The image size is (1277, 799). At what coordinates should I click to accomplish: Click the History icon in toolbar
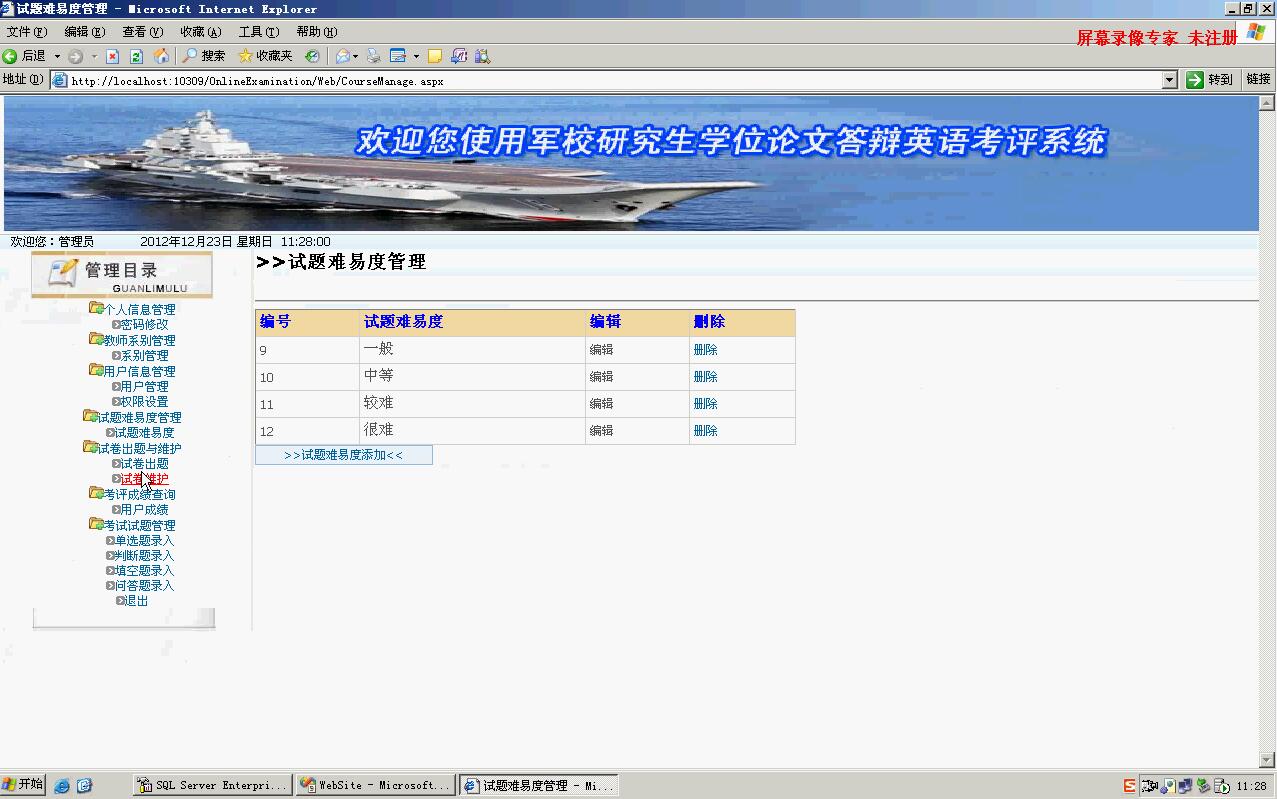[312, 56]
